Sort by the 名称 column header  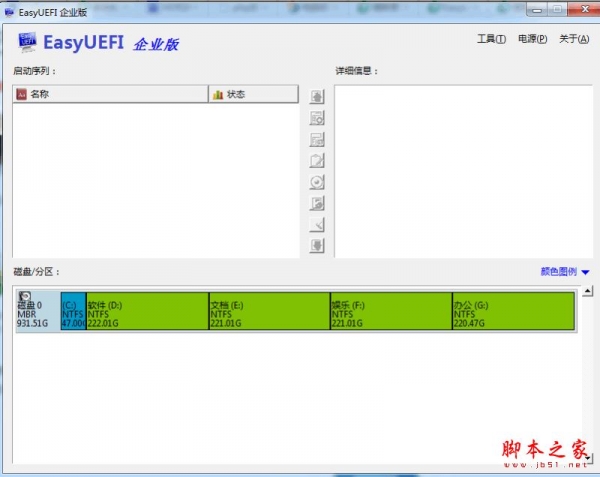click(111, 94)
